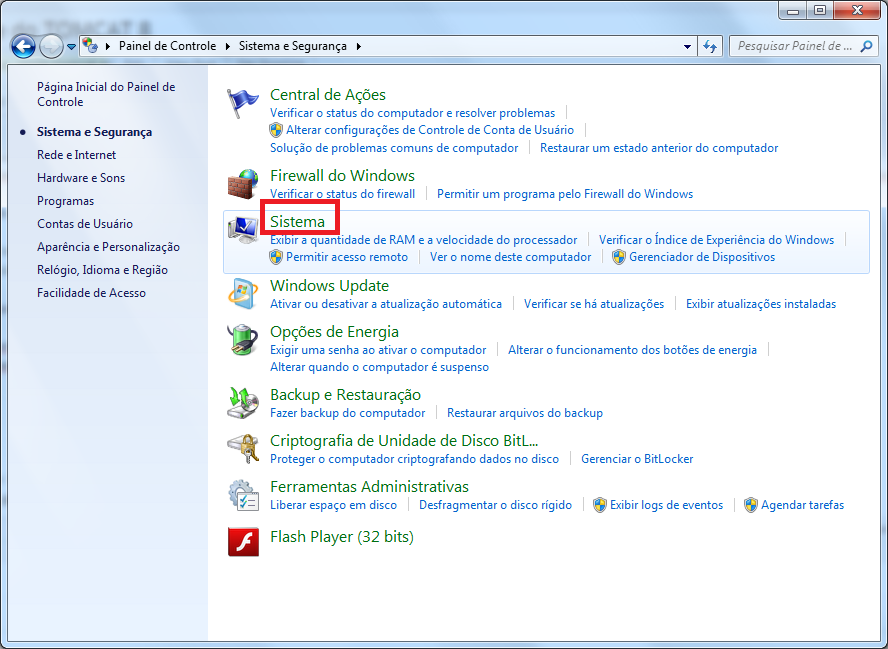
Task: Click Verificar o status do firewall
Action: (342, 194)
